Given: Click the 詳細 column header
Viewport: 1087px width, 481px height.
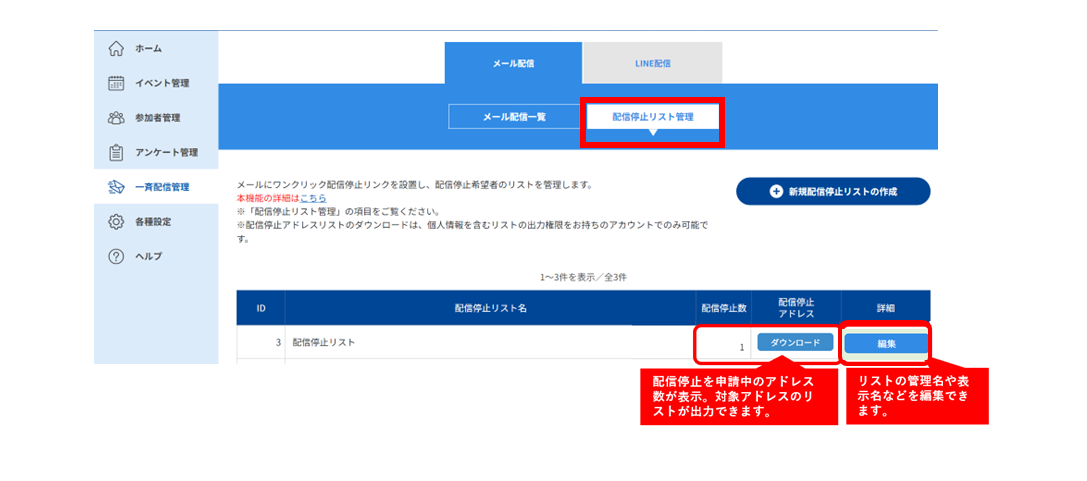Looking at the screenshot, I should [886, 308].
